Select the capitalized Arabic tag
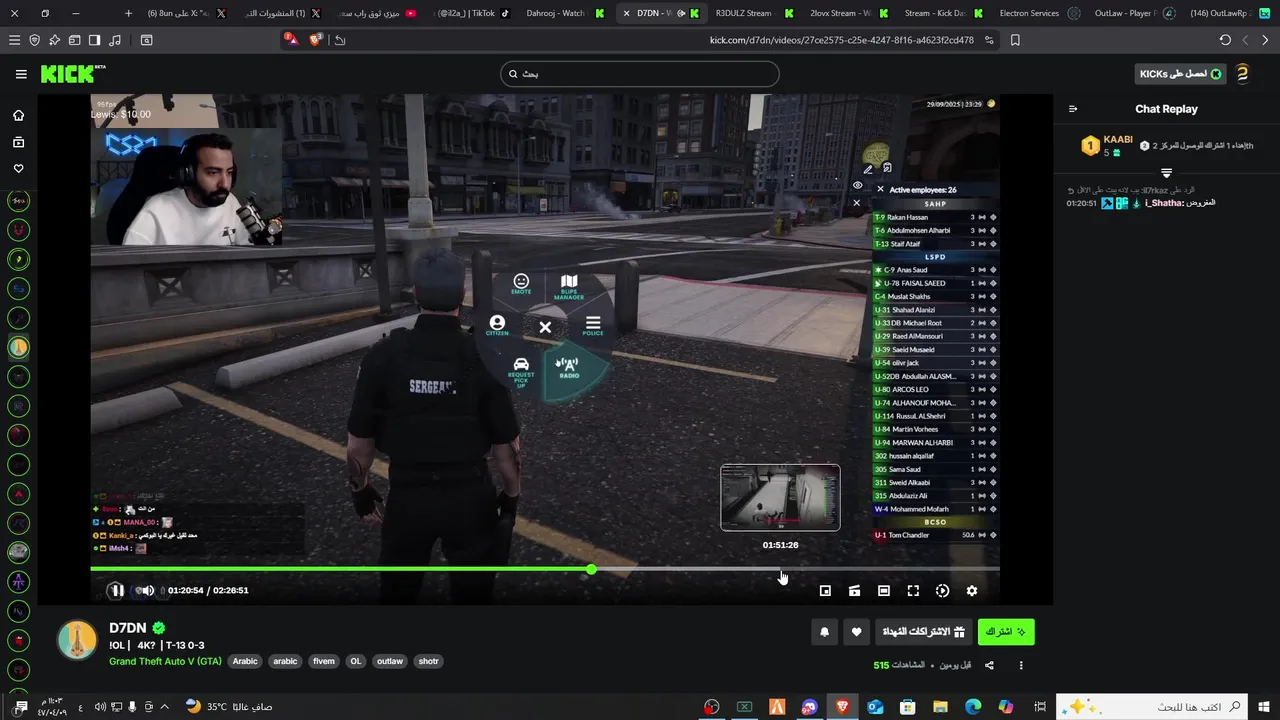 [x=245, y=661]
